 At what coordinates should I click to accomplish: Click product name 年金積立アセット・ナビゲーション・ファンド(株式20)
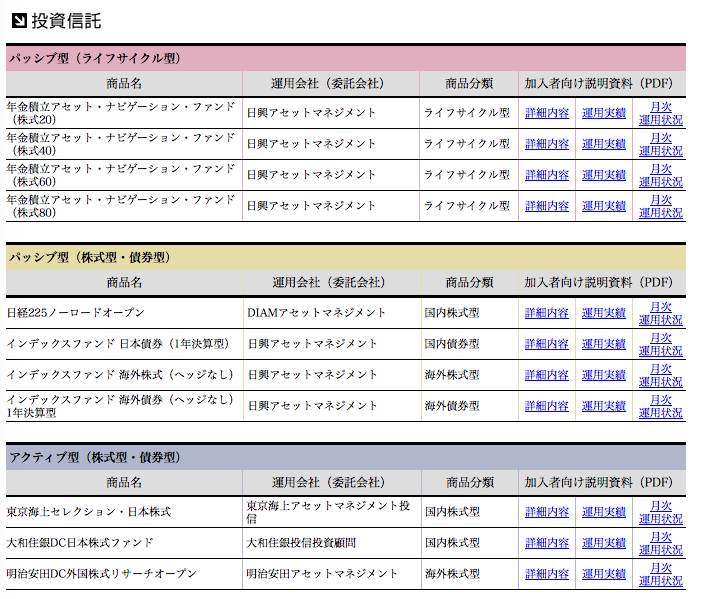tap(121, 113)
